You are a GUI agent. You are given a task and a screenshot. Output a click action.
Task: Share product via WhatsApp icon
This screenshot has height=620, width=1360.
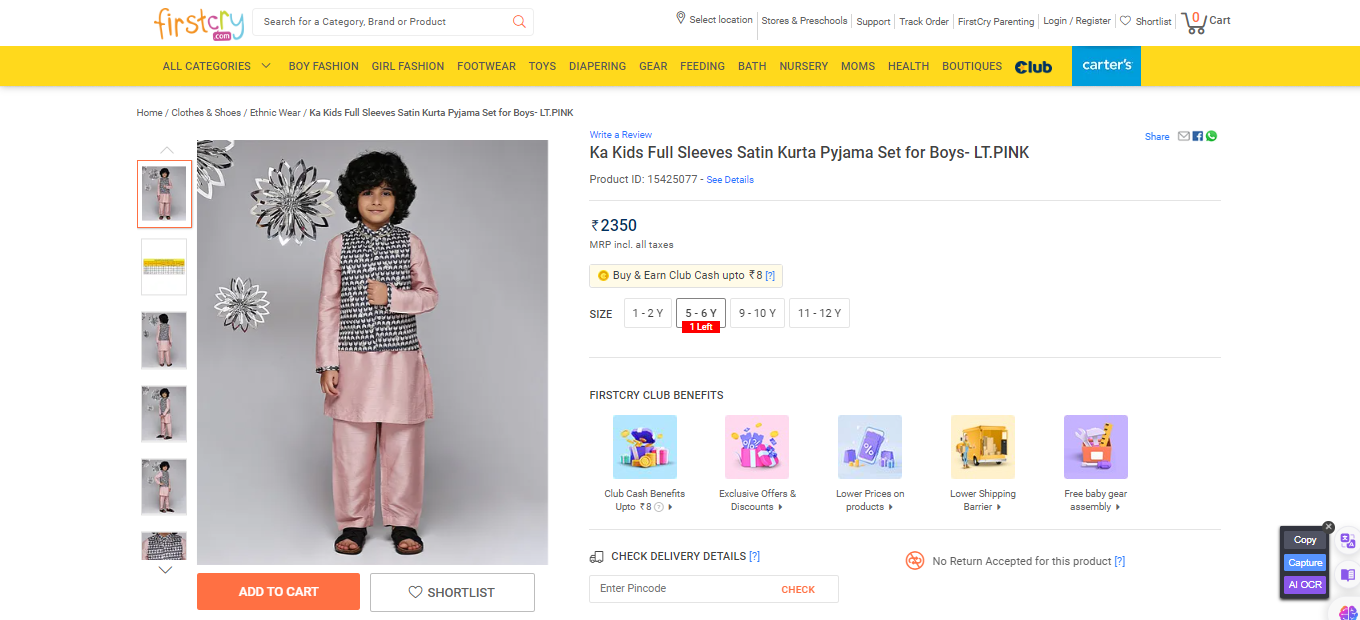pos(1212,136)
